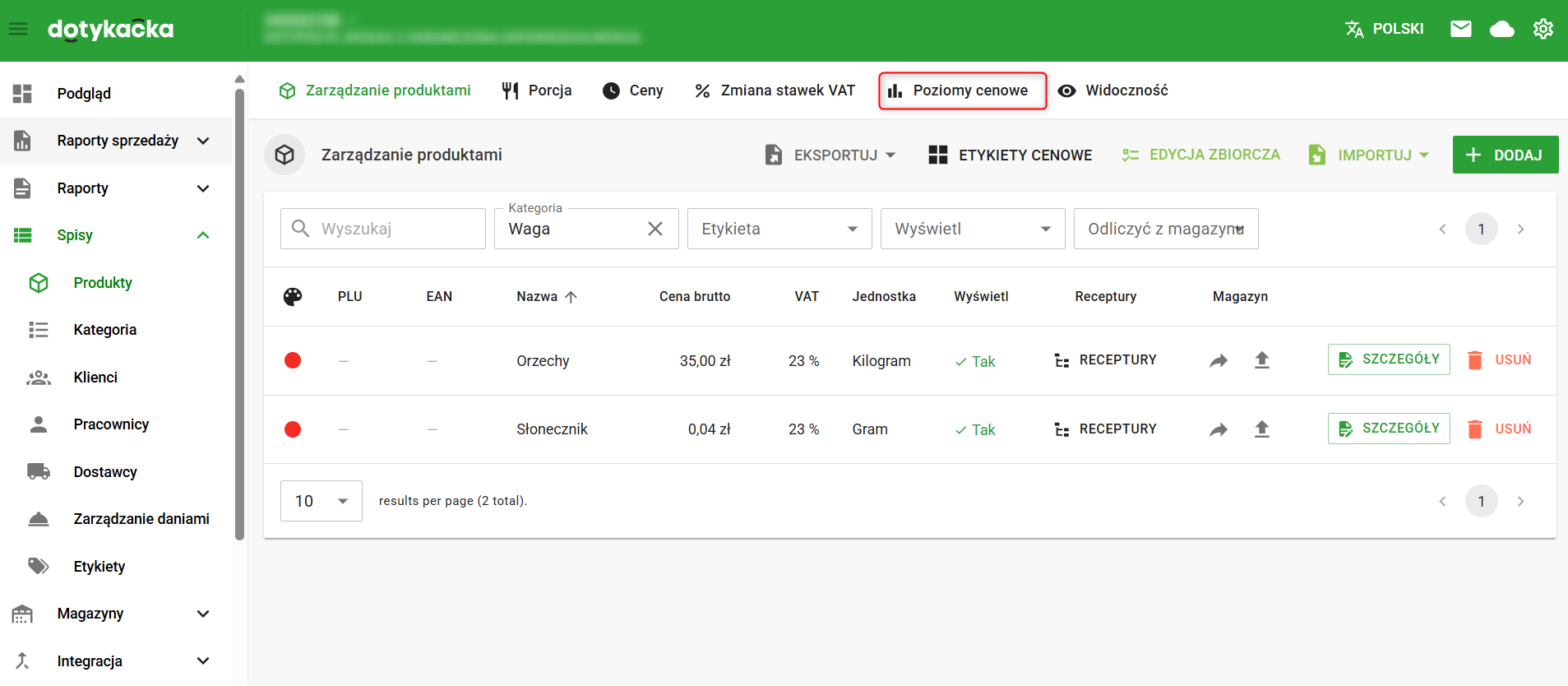
Task: Delete Słonecznik with USUŃ
Action: [x=1500, y=429]
